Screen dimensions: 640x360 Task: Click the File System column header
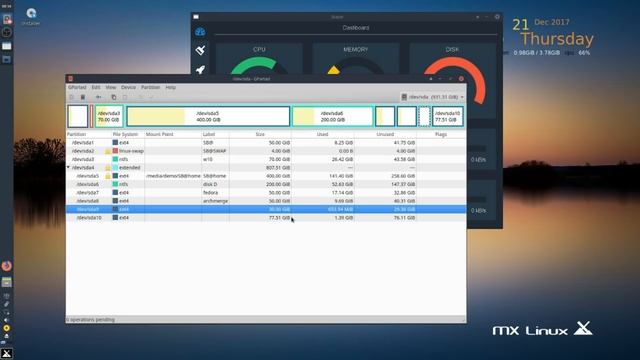click(x=128, y=134)
